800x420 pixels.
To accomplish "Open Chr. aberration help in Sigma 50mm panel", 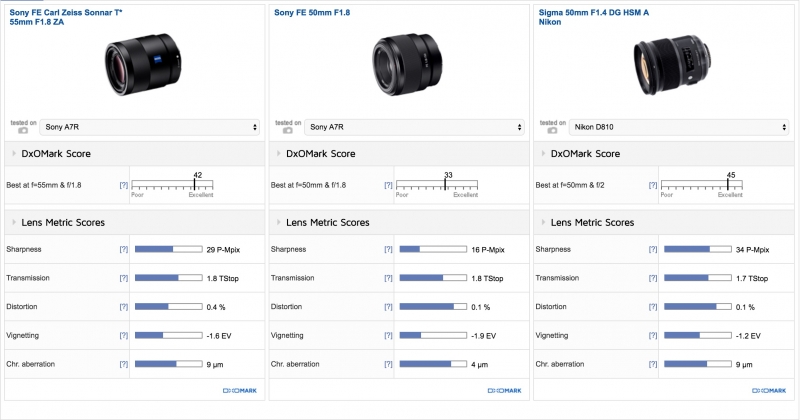I will [653, 364].
